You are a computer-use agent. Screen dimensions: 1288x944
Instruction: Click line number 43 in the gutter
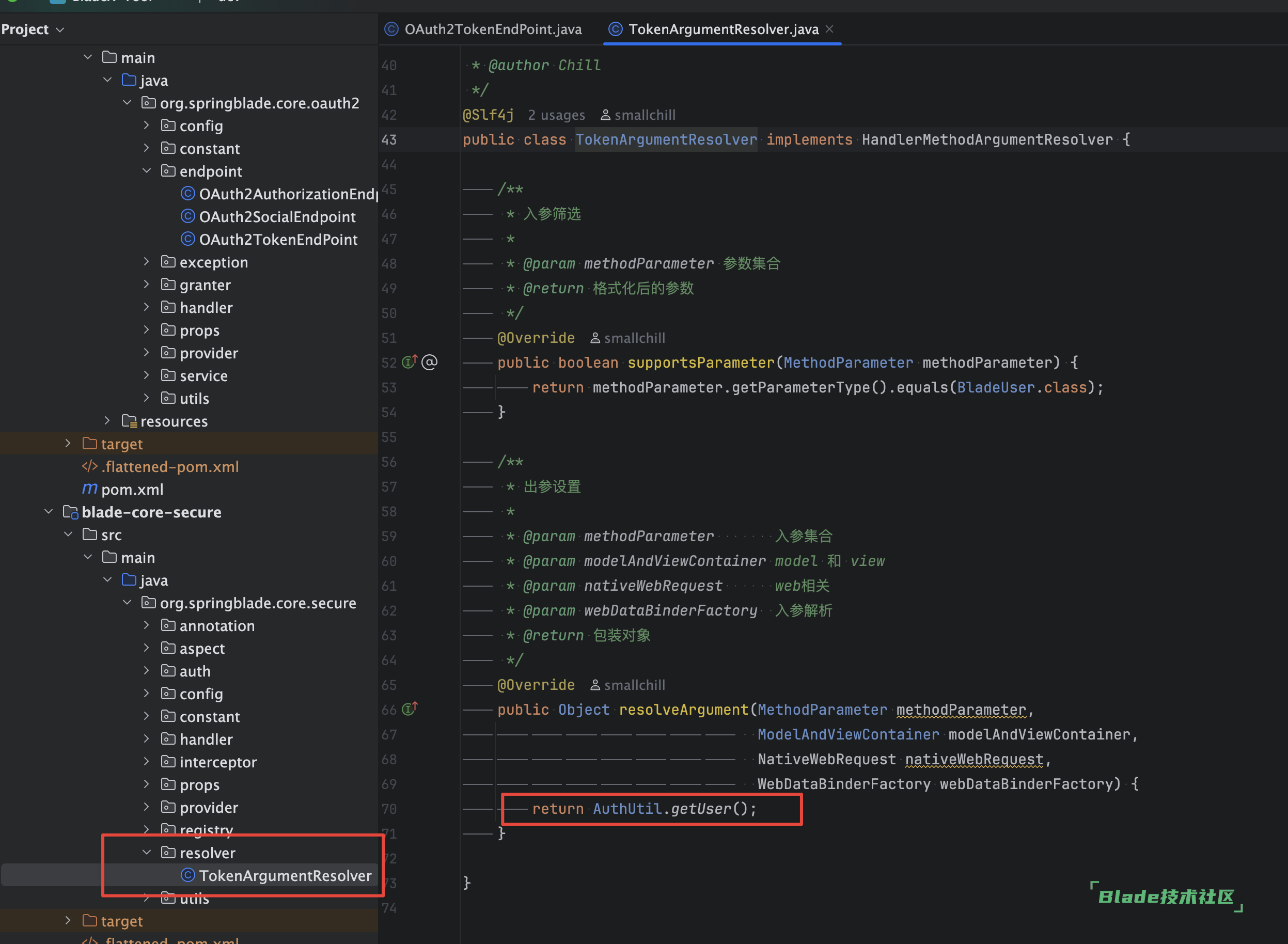coord(388,139)
